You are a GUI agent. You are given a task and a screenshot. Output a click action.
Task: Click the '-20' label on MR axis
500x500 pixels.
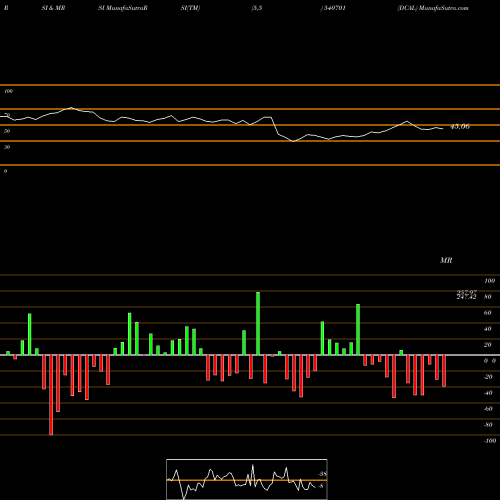click(x=488, y=377)
